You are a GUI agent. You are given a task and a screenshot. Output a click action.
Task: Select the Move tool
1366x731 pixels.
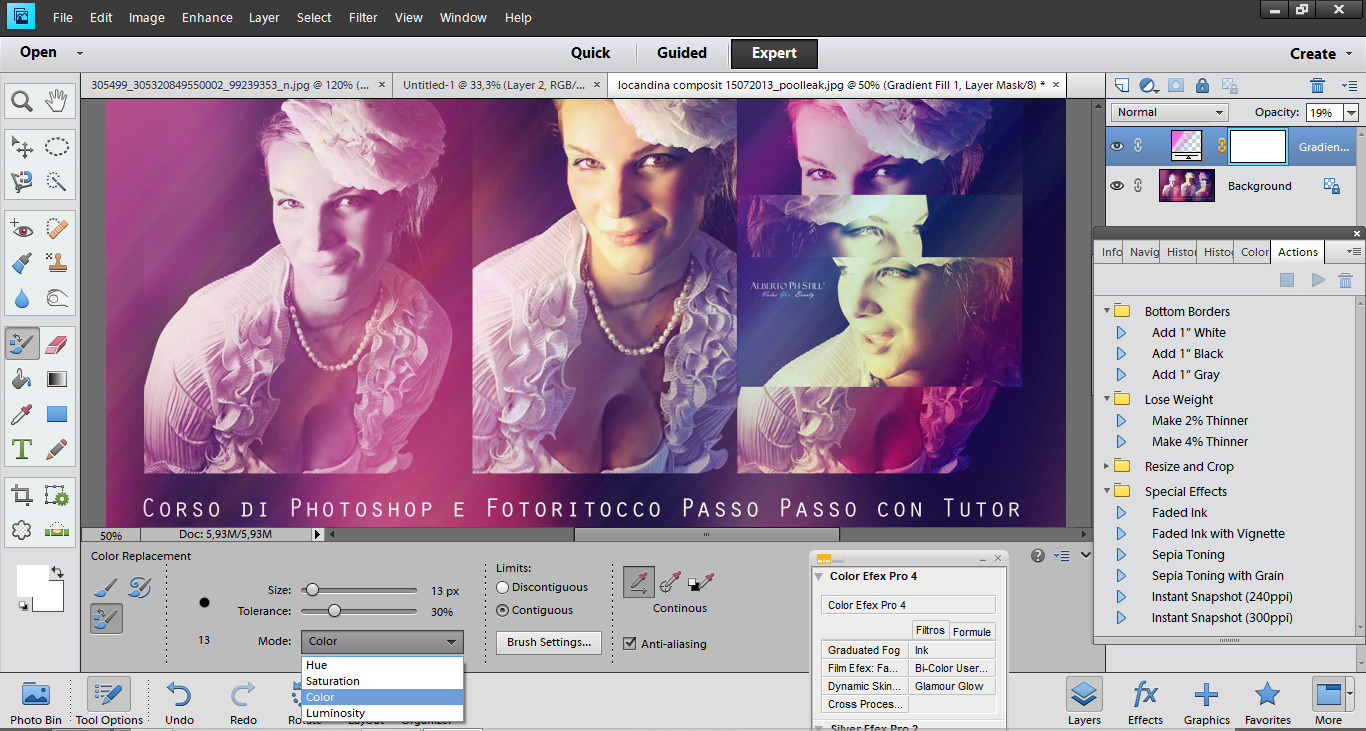pyautogui.click(x=22, y=147)
